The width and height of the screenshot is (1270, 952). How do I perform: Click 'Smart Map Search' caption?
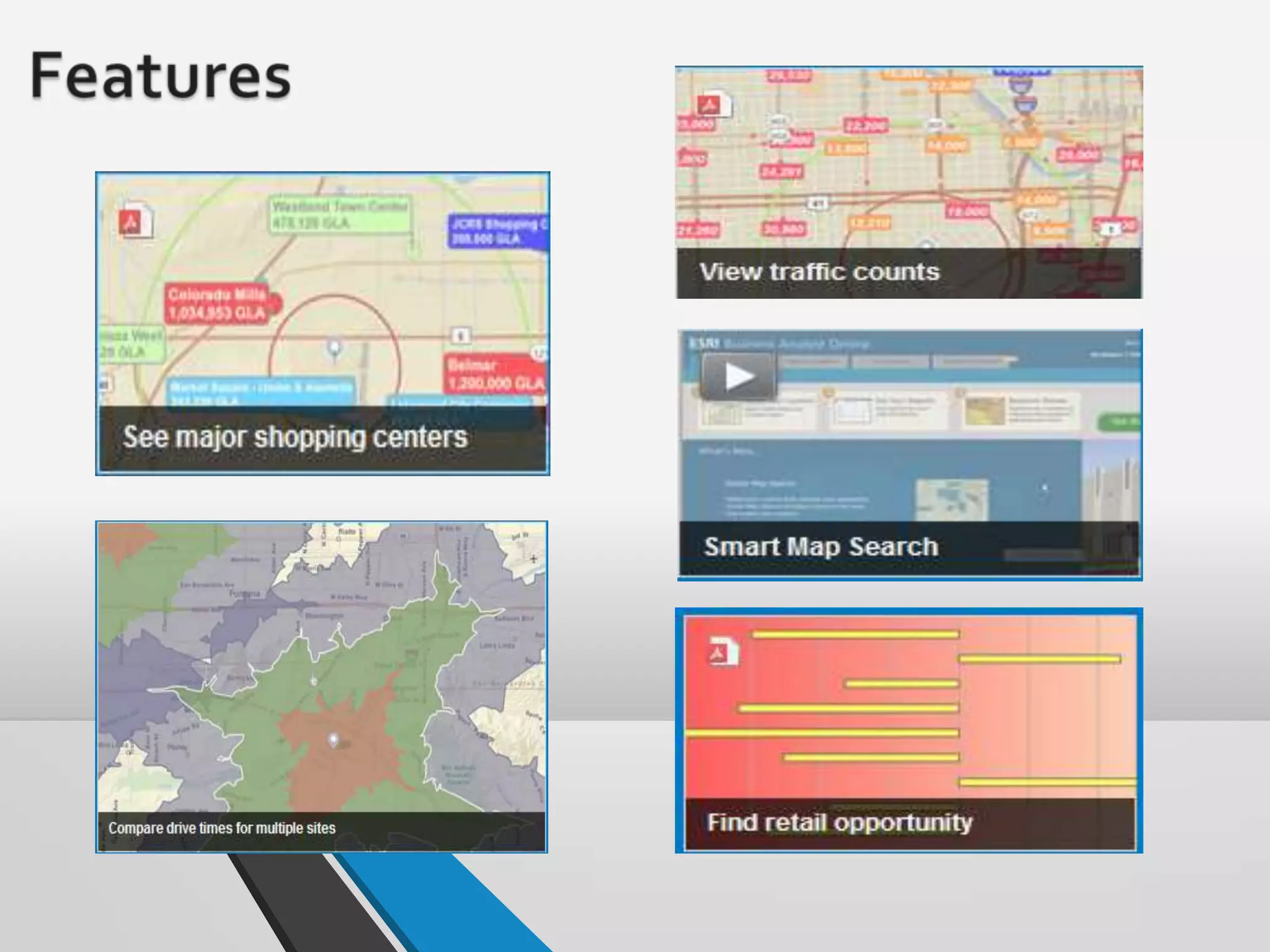820,547
